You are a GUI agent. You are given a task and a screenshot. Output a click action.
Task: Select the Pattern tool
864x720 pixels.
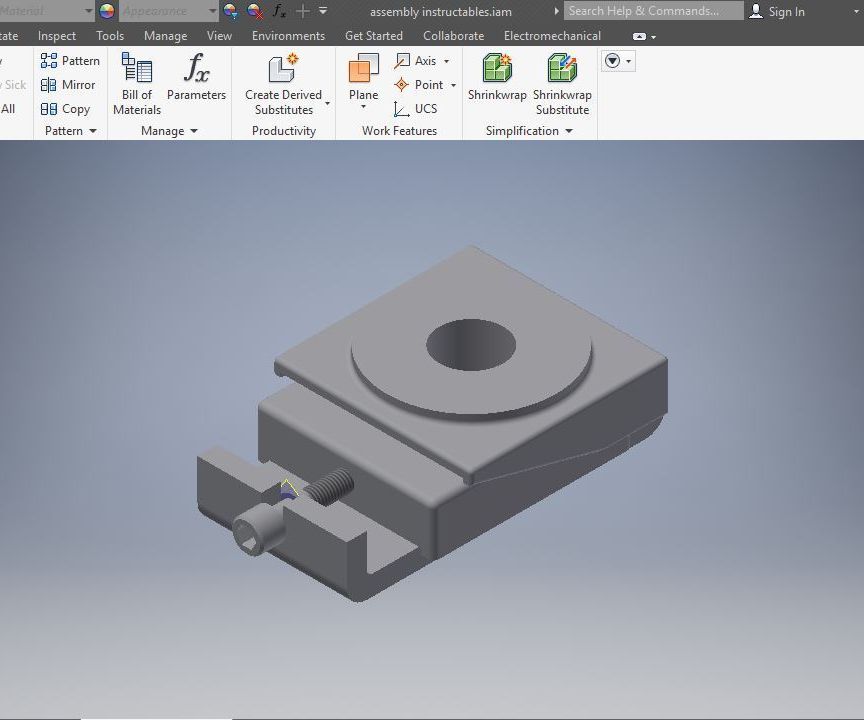coord(70,60)
